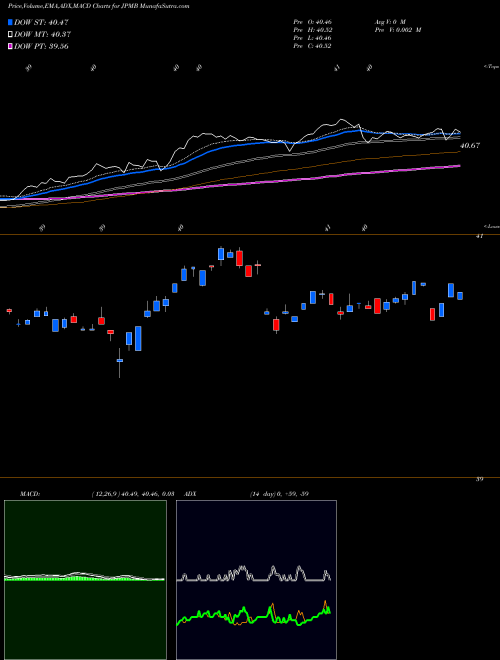Click the 40.67 price label on EMA chart
500x660 pixels.
(x=470, y=146)
